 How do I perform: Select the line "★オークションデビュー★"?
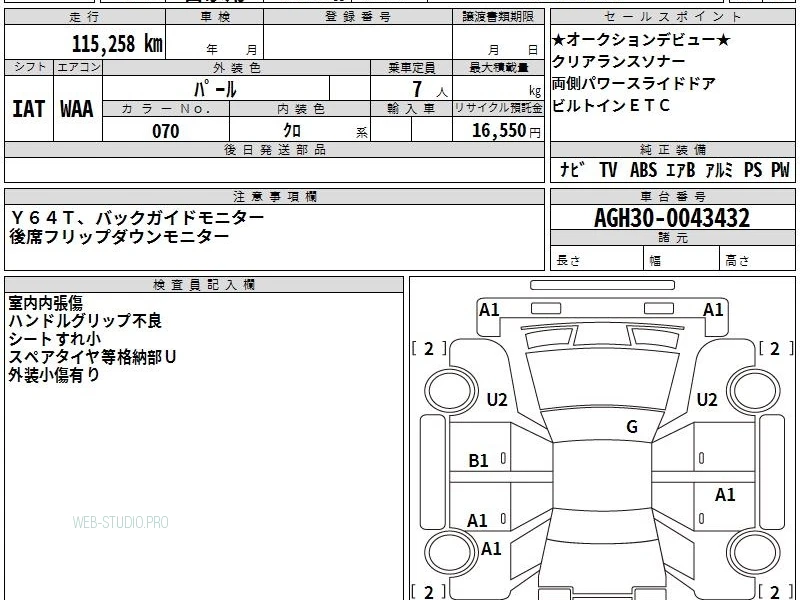[x=642, y=39]
